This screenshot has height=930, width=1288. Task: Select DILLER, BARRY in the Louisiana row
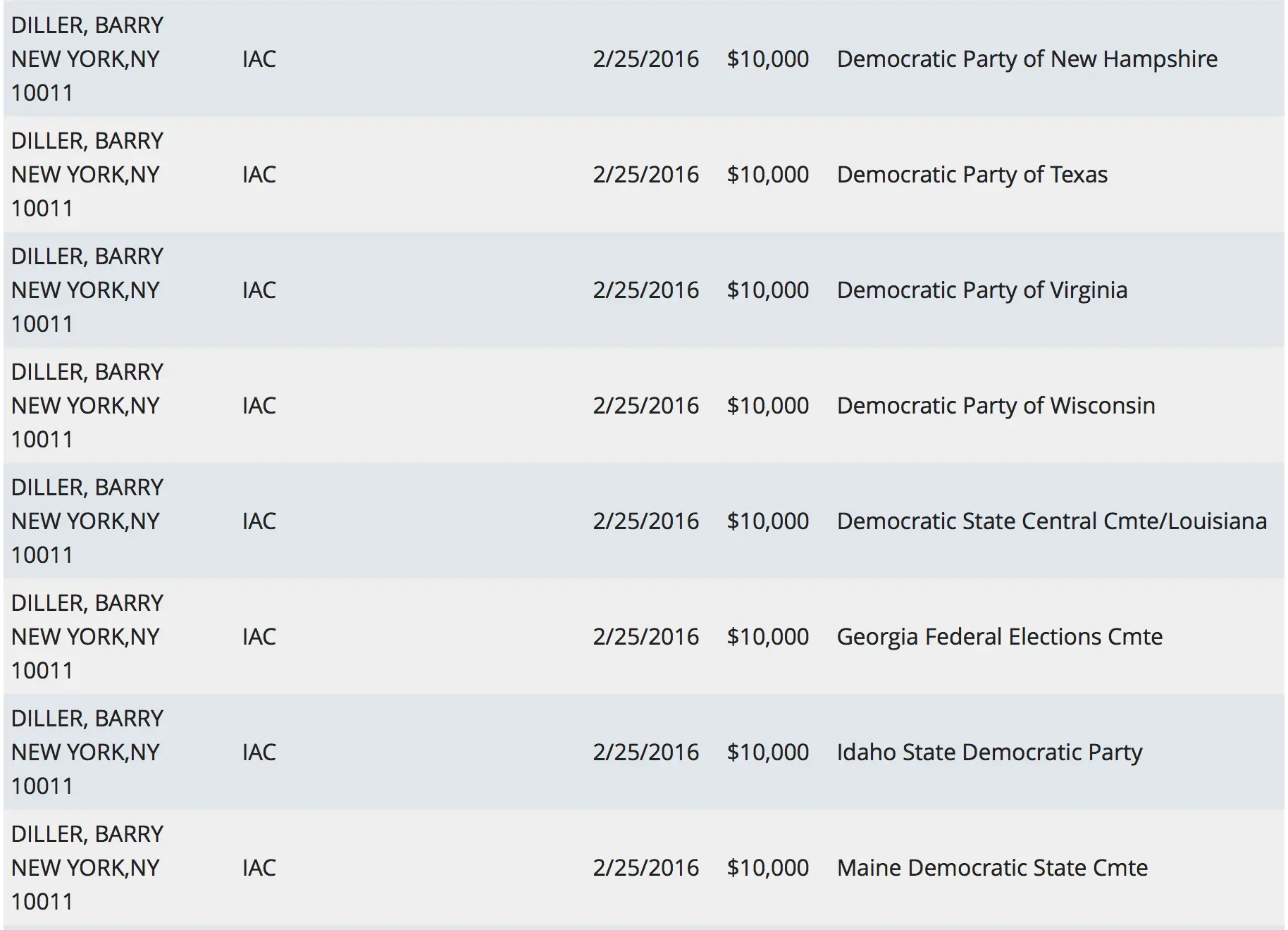pos(87,488)
